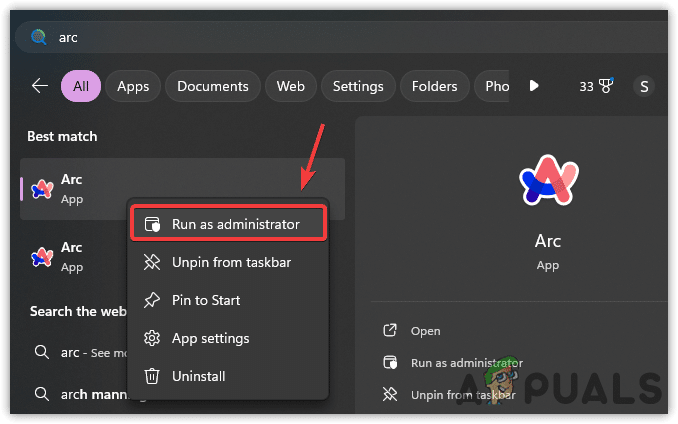Switch to the Documents filter tab
This screenshot has width=678, height=424.
(213, 86)
